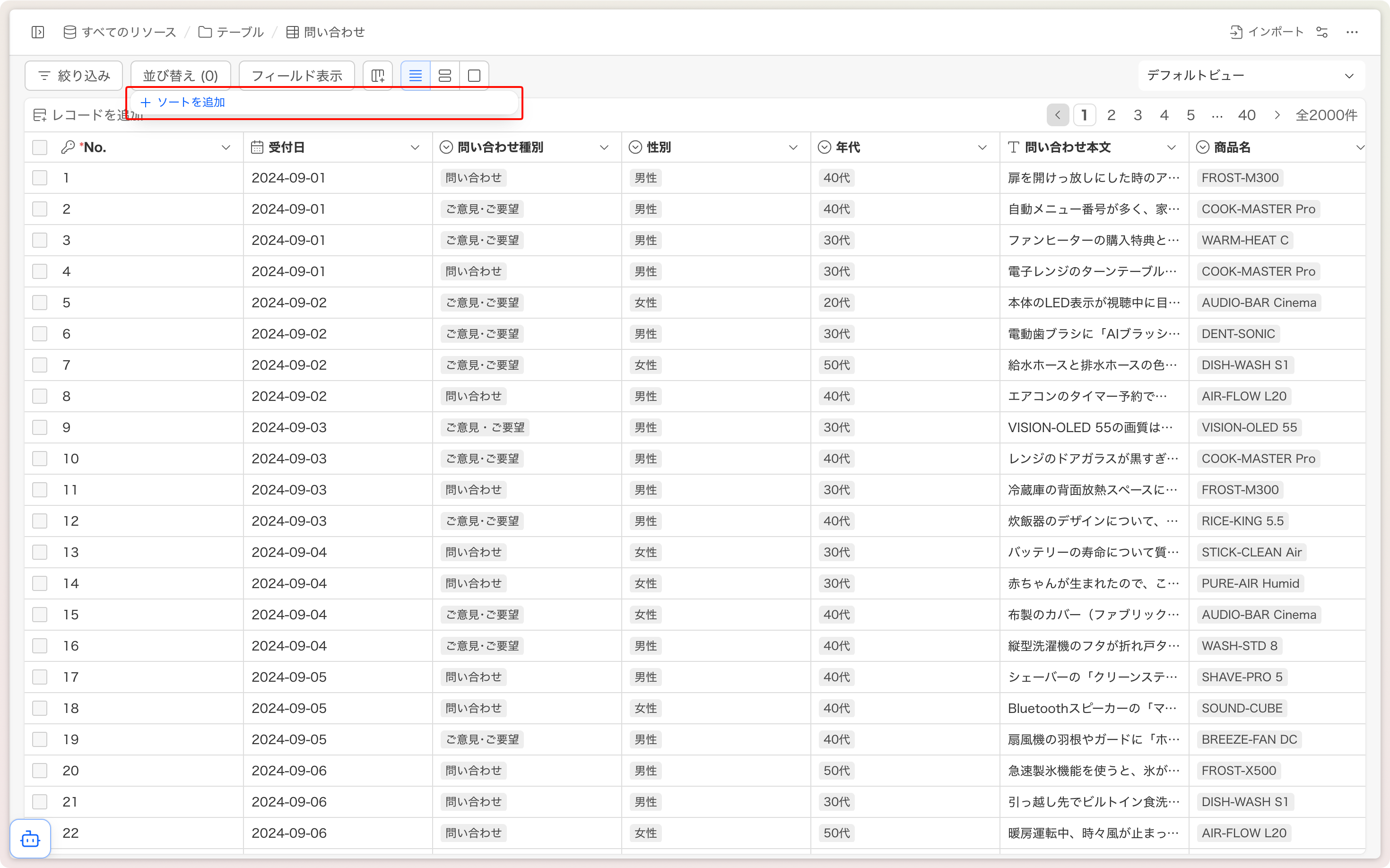Open the 絞り込み filter button
Image resolution: width=1390 pixels, height=868 pixels.
73,75
